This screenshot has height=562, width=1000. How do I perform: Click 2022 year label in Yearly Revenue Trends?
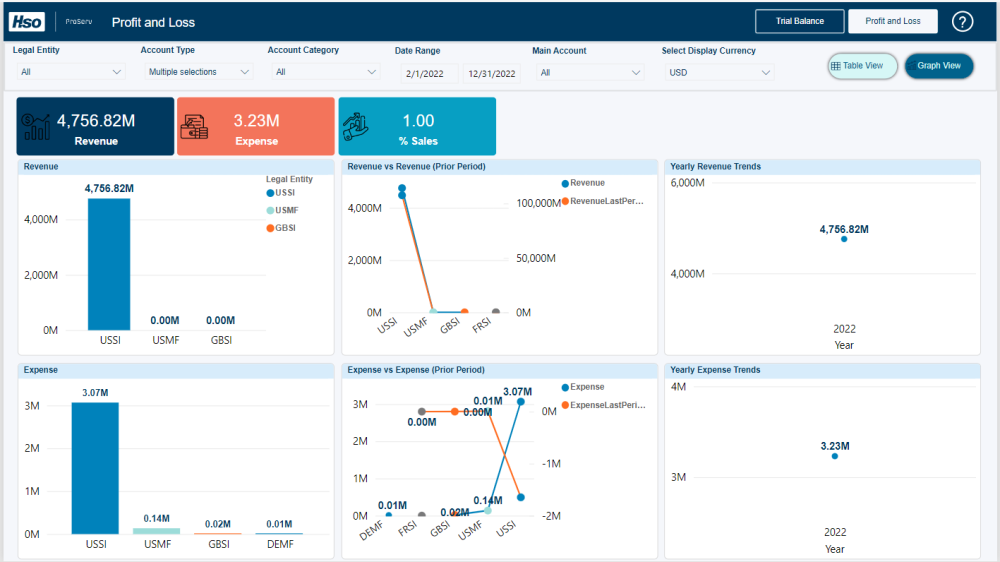844,329
